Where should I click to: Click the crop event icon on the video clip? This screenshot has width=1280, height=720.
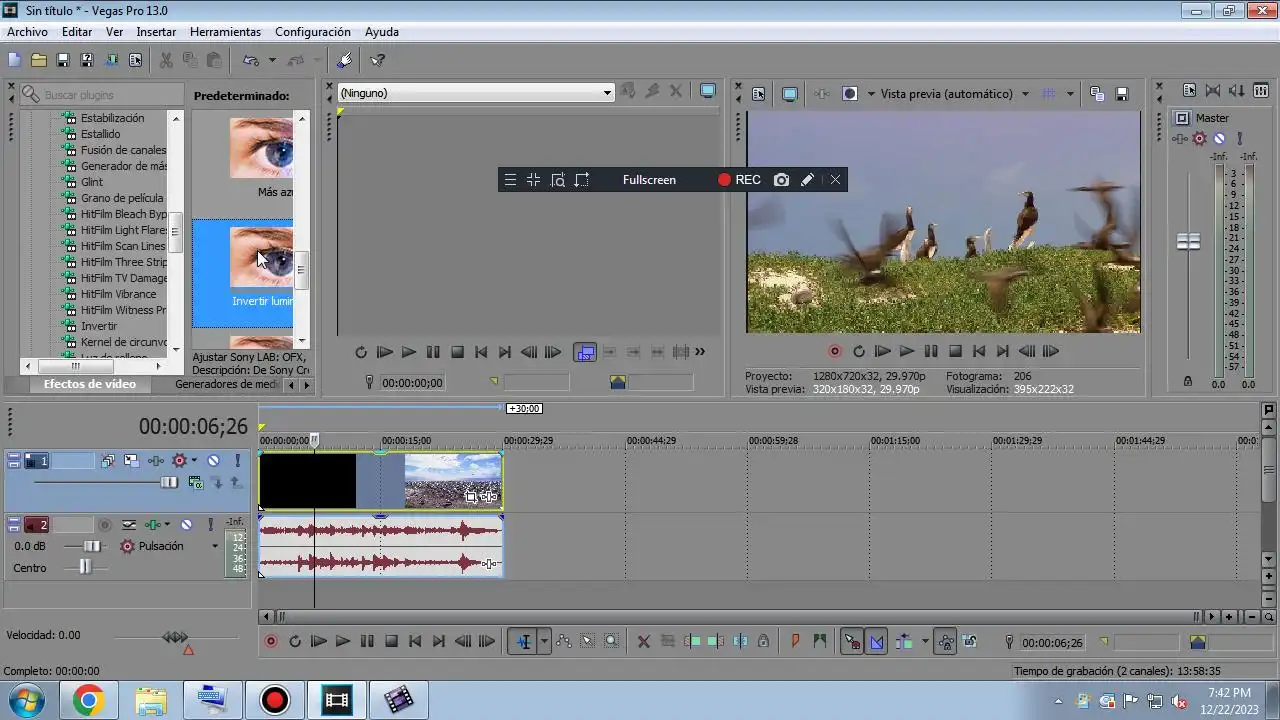click(x=471, y=497)
